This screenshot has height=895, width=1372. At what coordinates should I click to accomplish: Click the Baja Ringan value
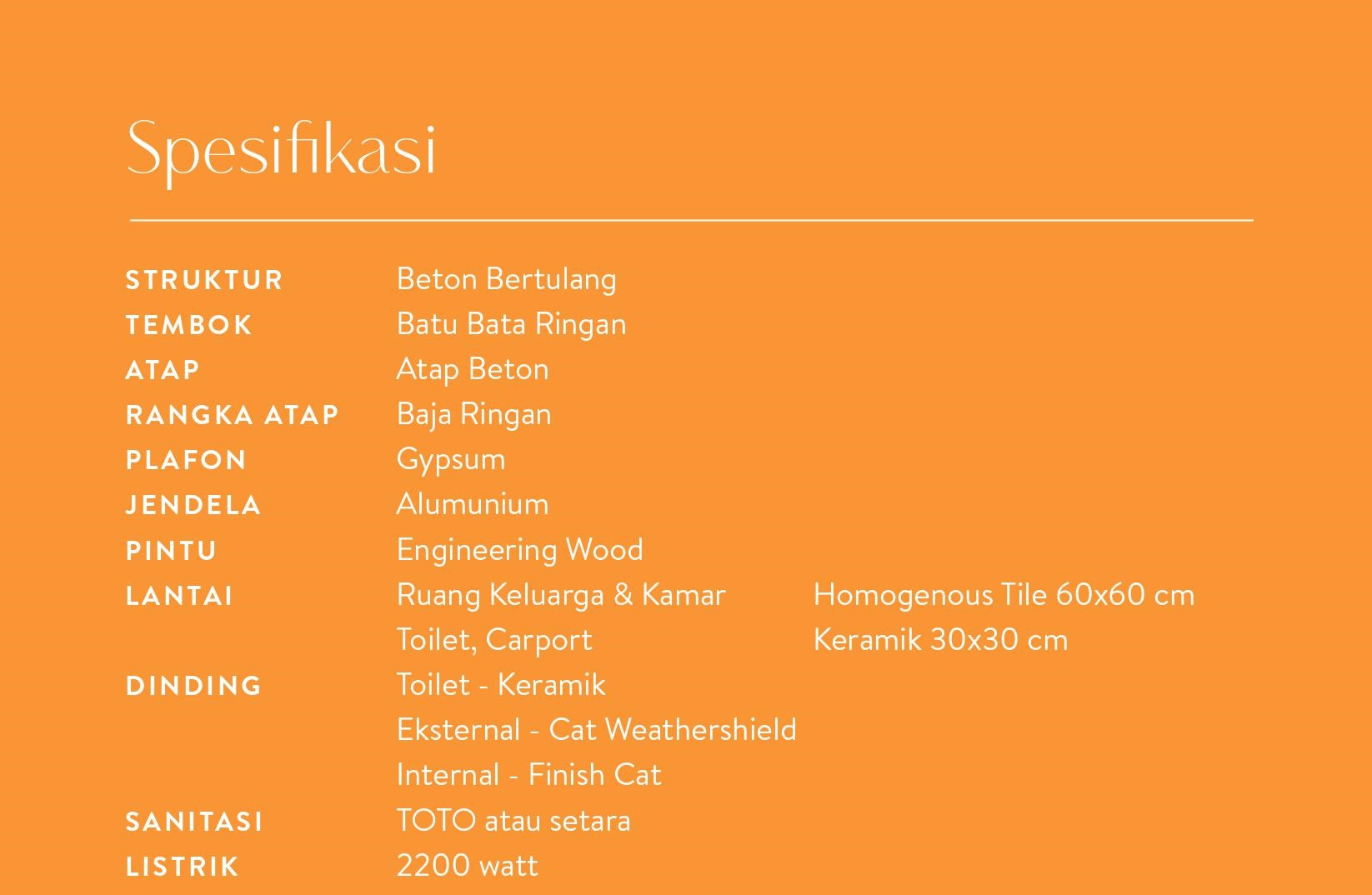point(473,414)
